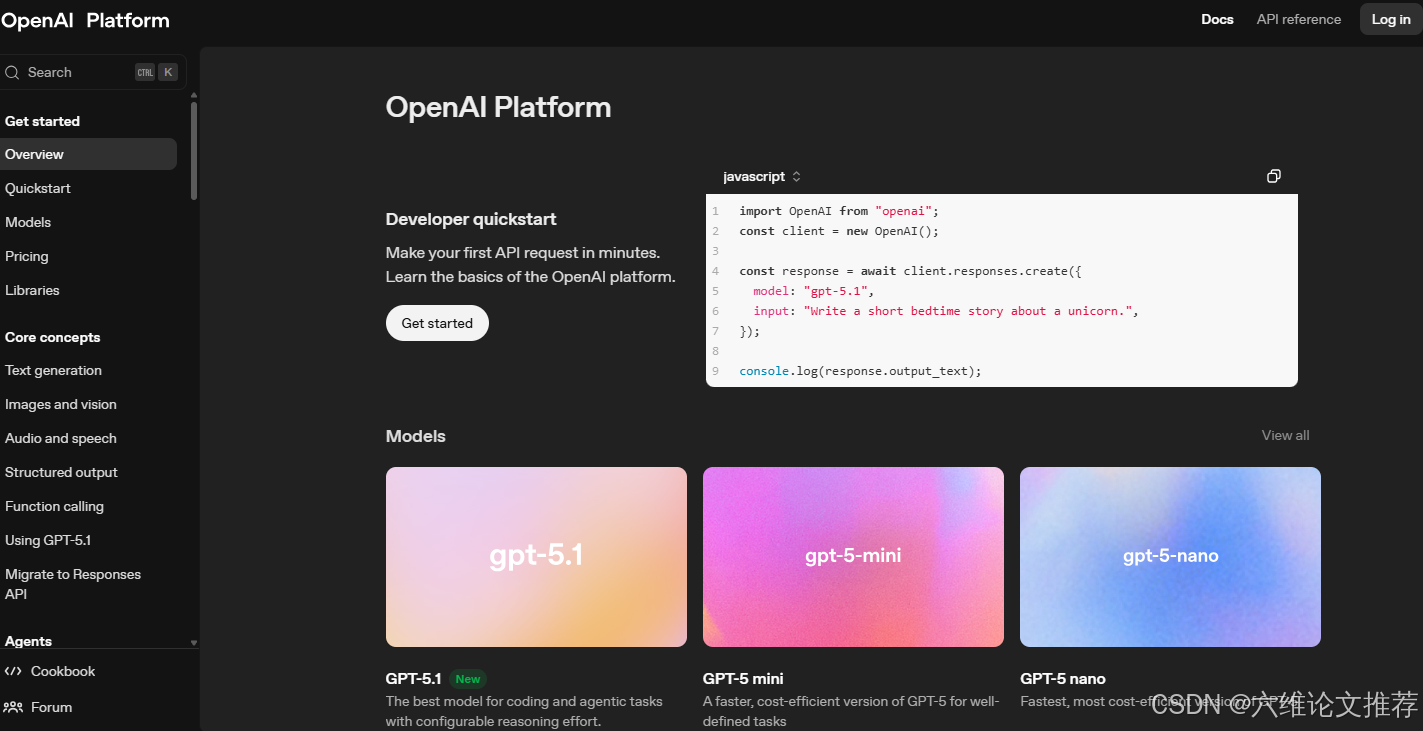Open the Pricing sidebar item
This screenshot has width=1423, height=731.
26,256
